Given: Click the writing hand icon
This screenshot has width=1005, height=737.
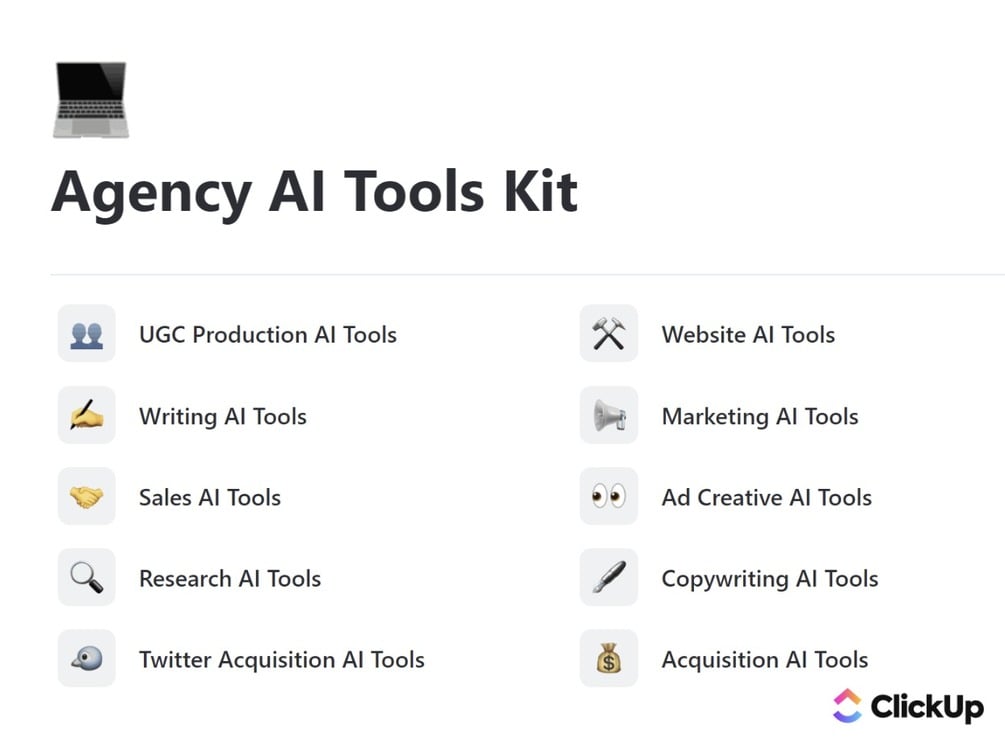Looking at the screenshot, I should [87, 415].
